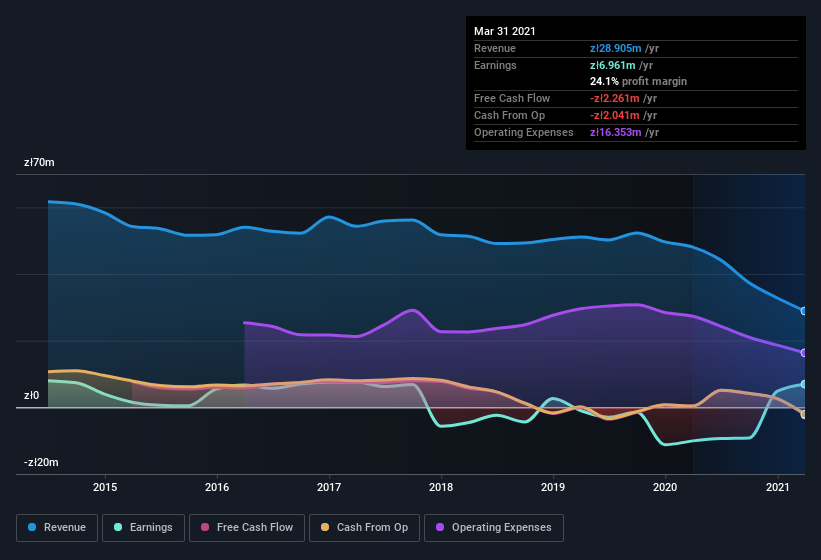Click the zł70m y-axis label

tap(40, 162)
